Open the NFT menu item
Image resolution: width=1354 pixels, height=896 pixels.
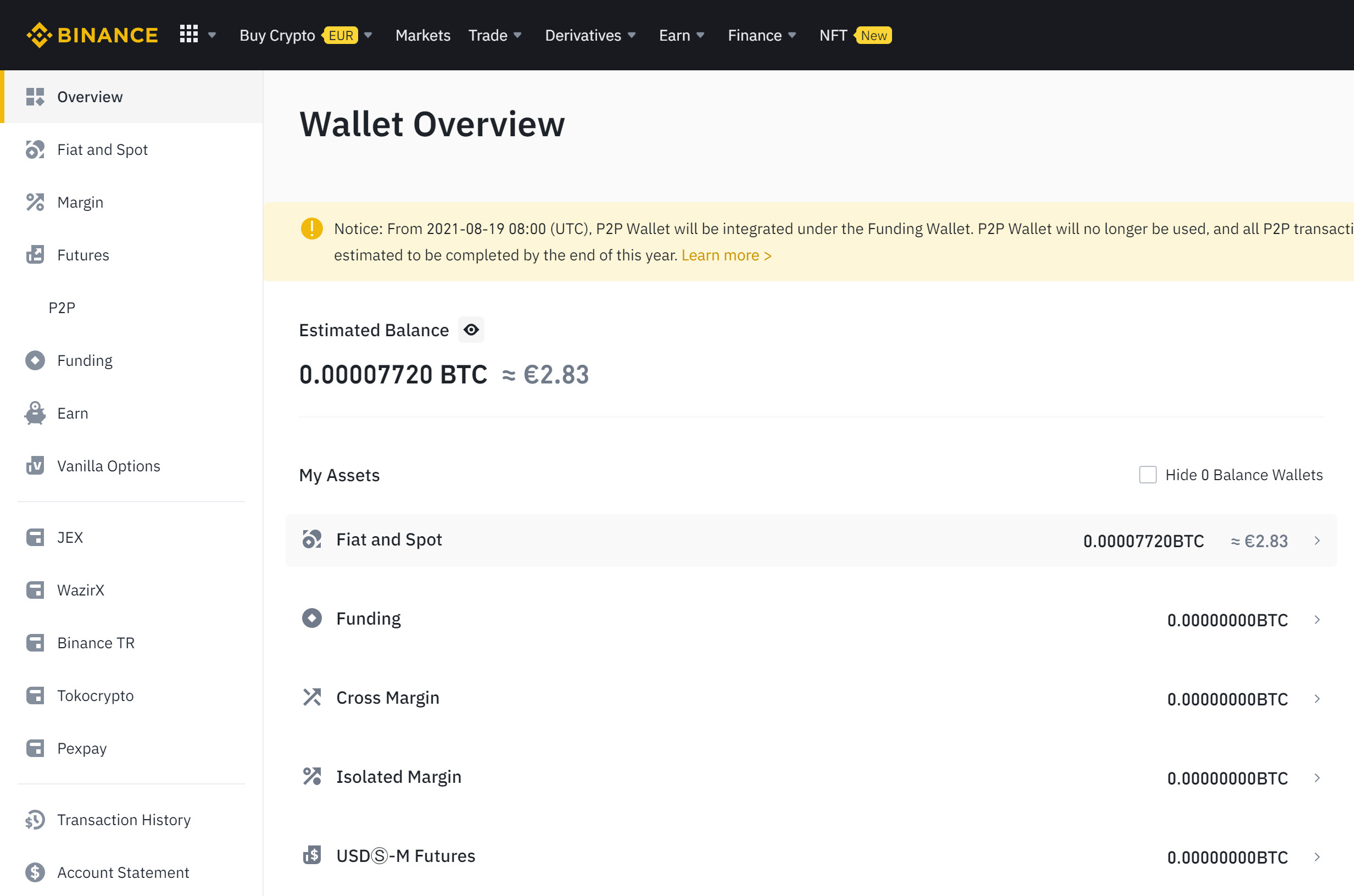point(833,35)
